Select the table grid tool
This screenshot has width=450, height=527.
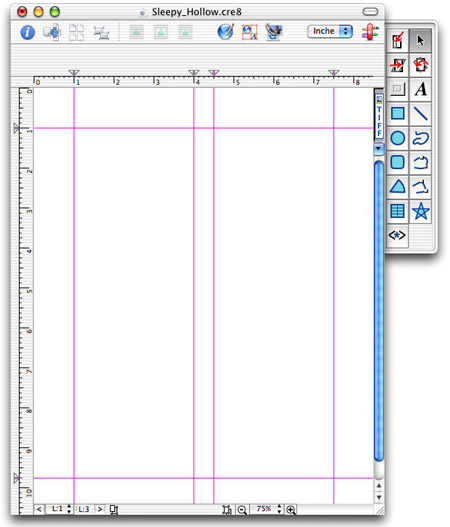pyautogui.click(x=398, y=211)
